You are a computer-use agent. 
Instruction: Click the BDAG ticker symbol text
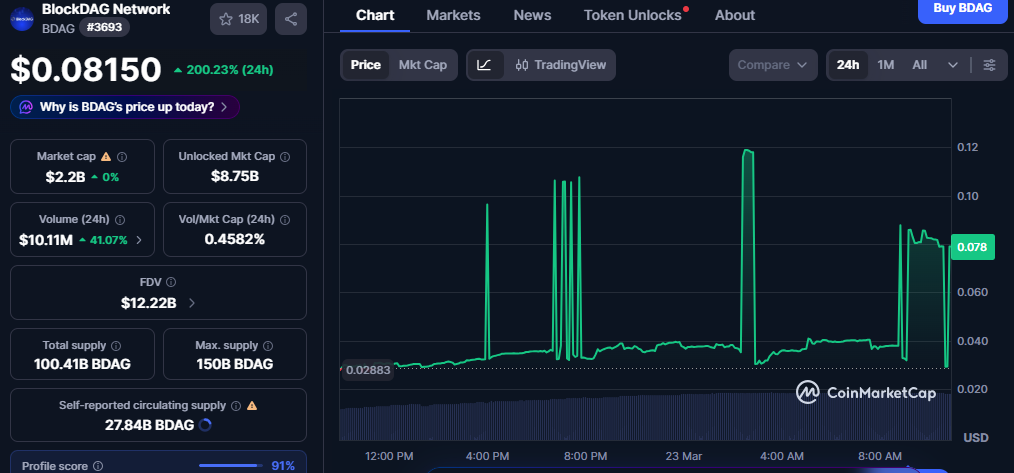click(x=58, y=28)
